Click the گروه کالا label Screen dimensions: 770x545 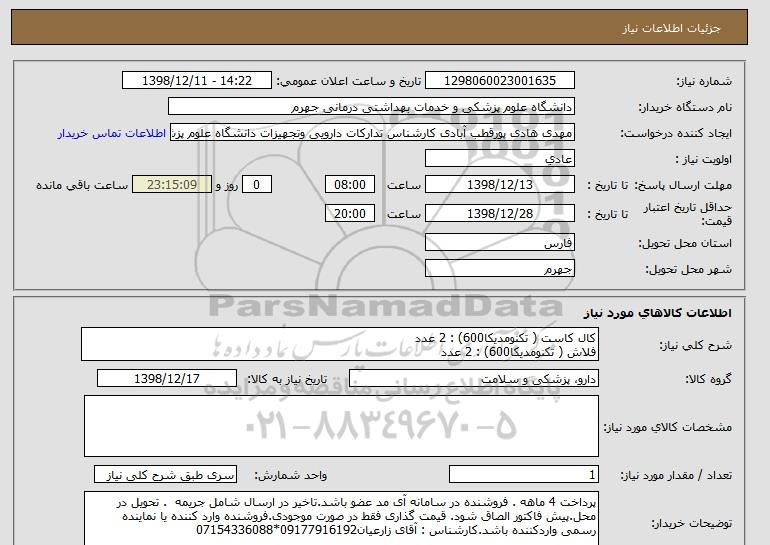pos(709,379)
